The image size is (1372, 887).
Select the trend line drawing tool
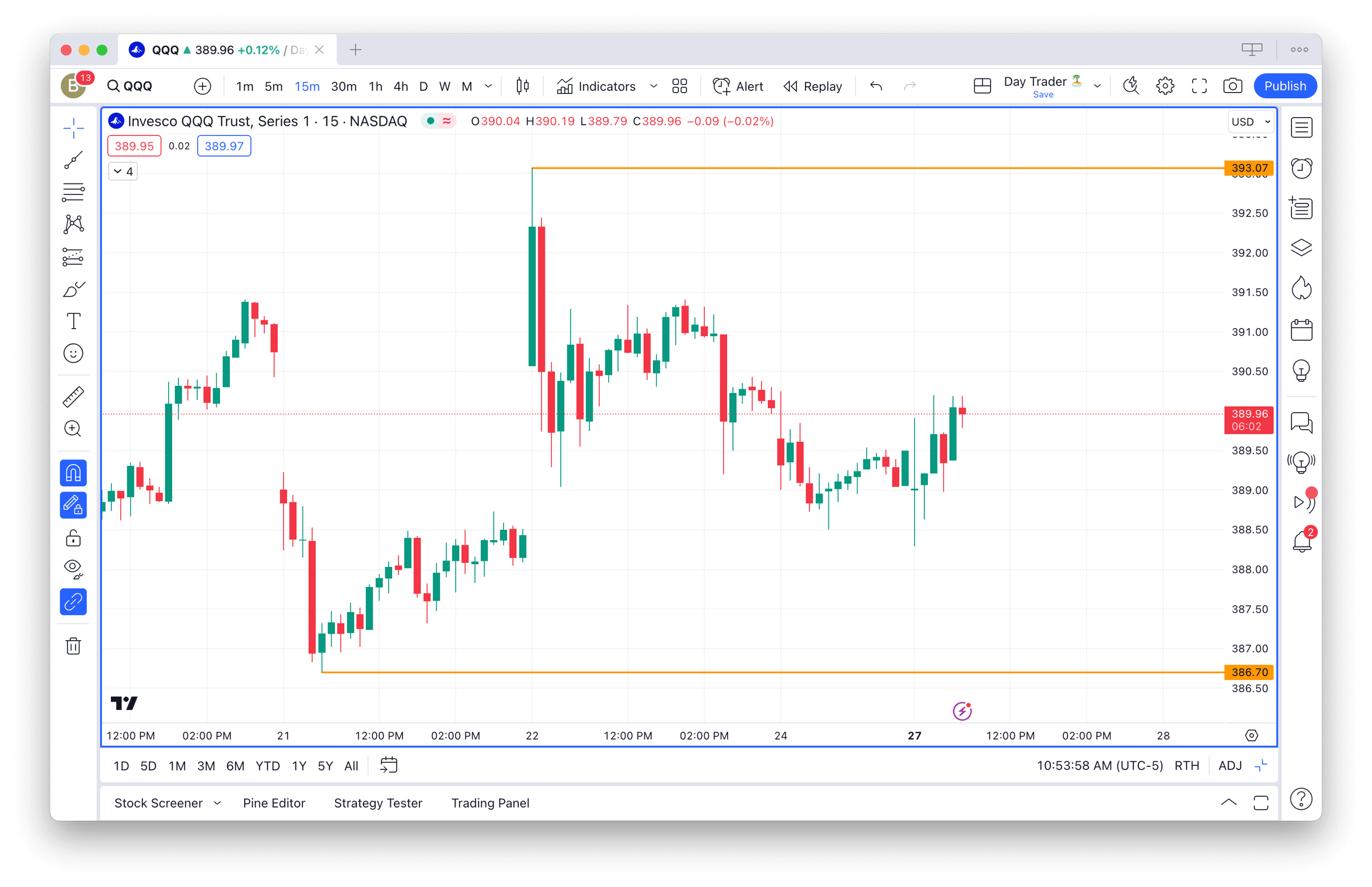click(73, 160)
